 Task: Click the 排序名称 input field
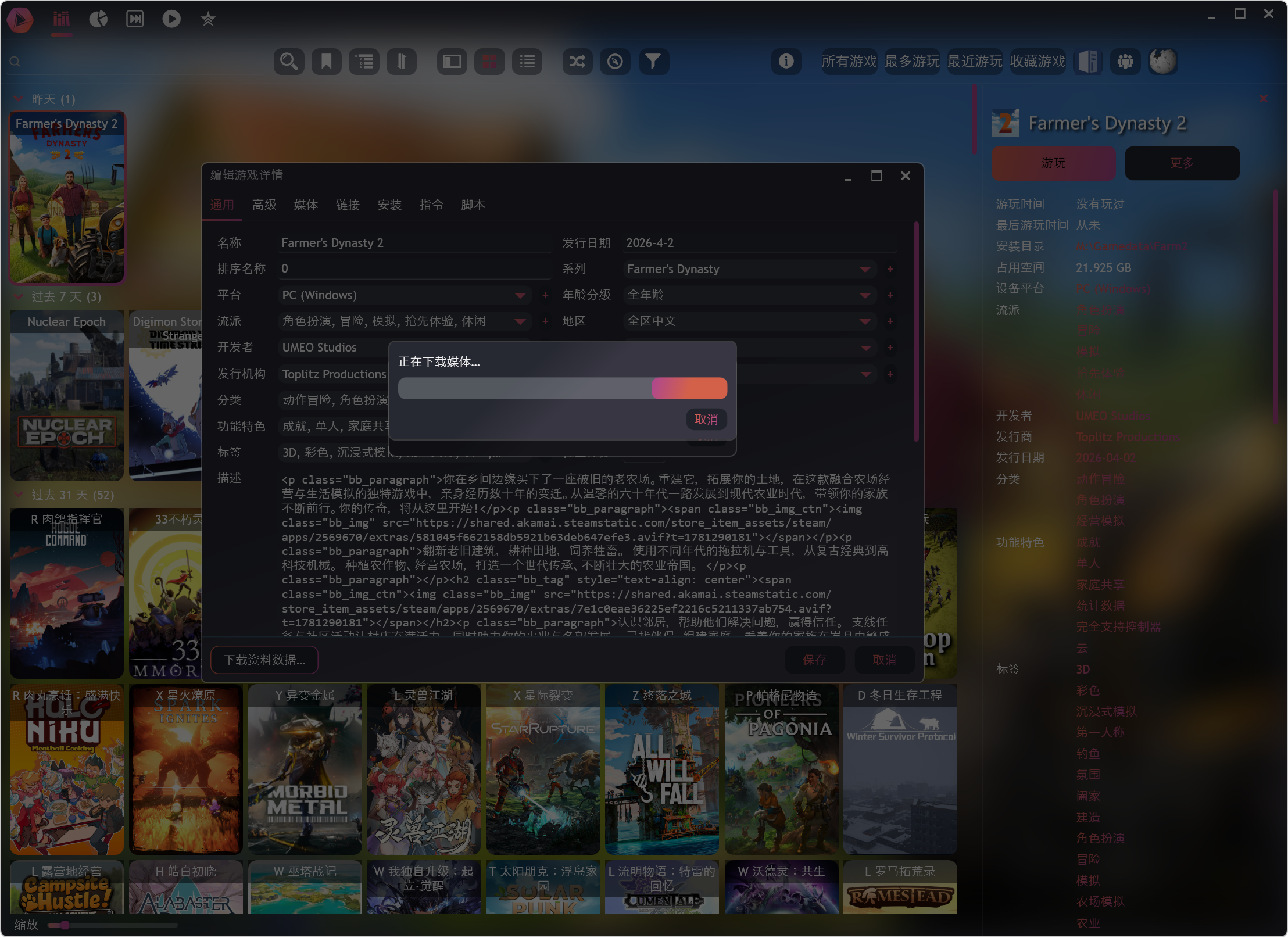(x=415, y=268)
